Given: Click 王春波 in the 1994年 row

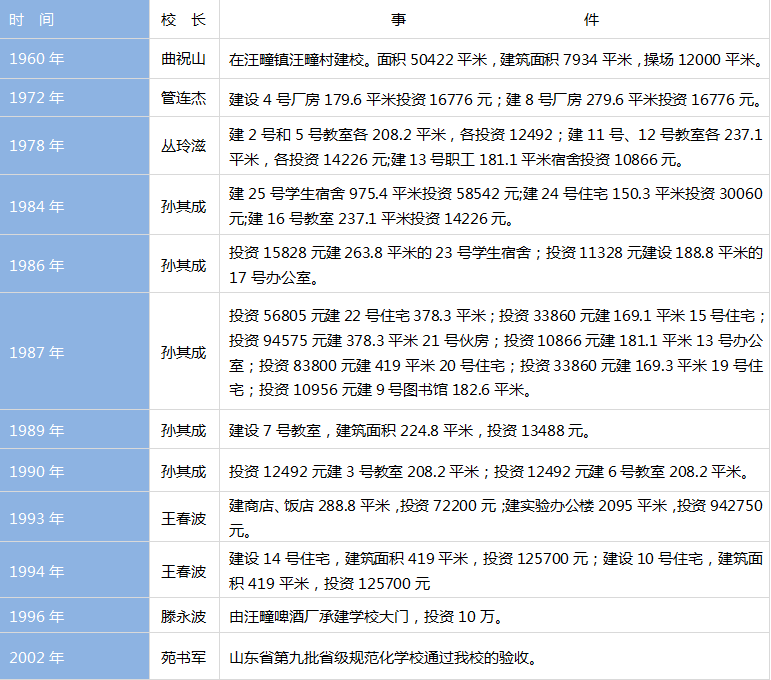Looking at the screenshot, I should (x=183, y=571).
